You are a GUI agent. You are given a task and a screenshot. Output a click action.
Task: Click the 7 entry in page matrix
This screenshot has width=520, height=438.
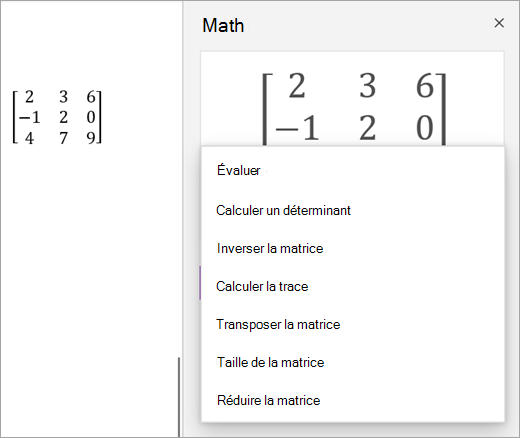pos(63,138)
